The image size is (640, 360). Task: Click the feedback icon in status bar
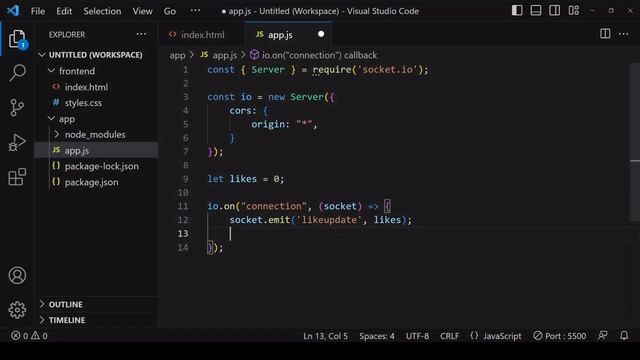pos(602,336)
